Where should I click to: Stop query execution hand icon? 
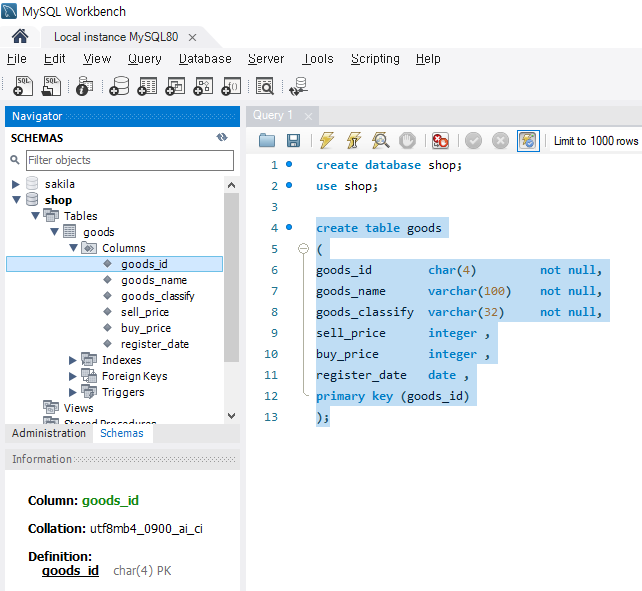(407, 140)
